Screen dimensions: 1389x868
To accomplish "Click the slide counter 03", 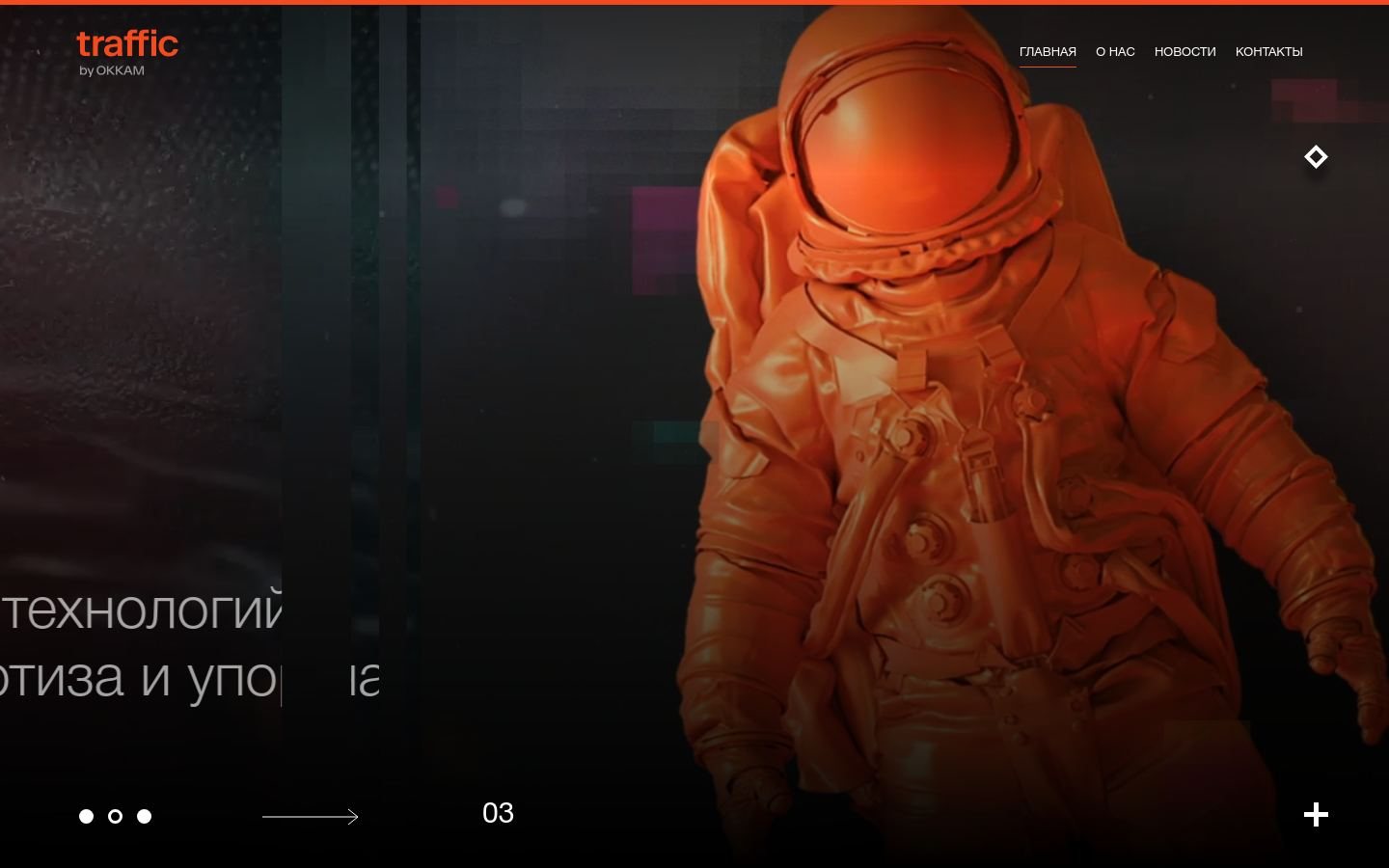I will [x=498, y=813].
